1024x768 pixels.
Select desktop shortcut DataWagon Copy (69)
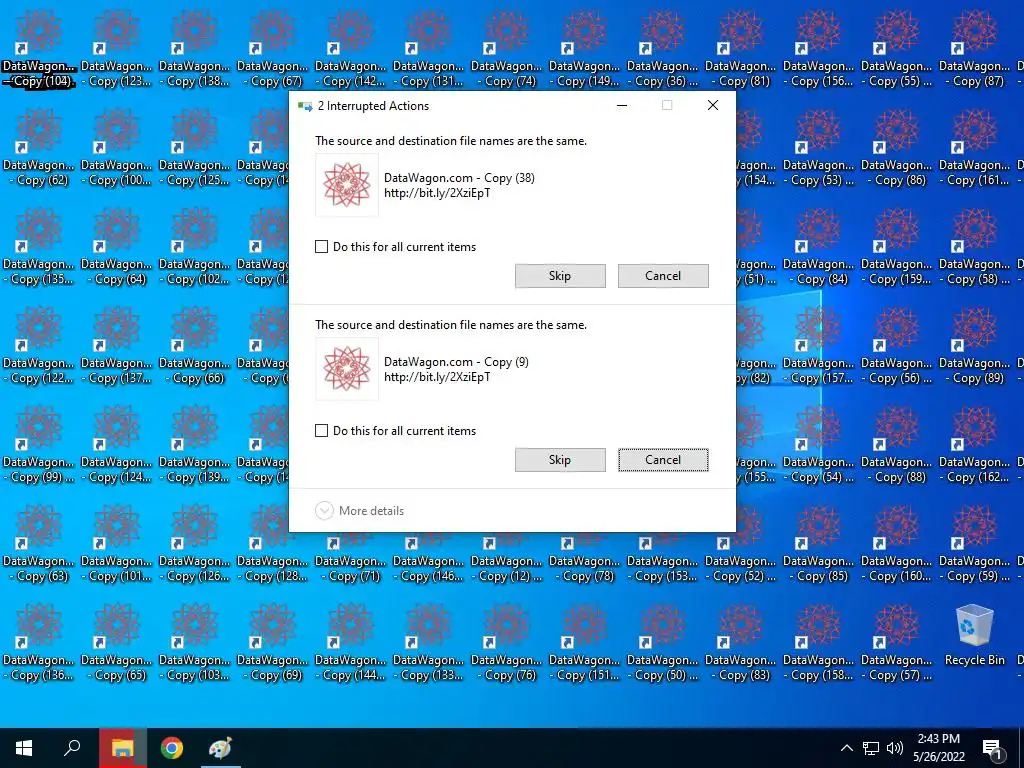coord(272,643)
